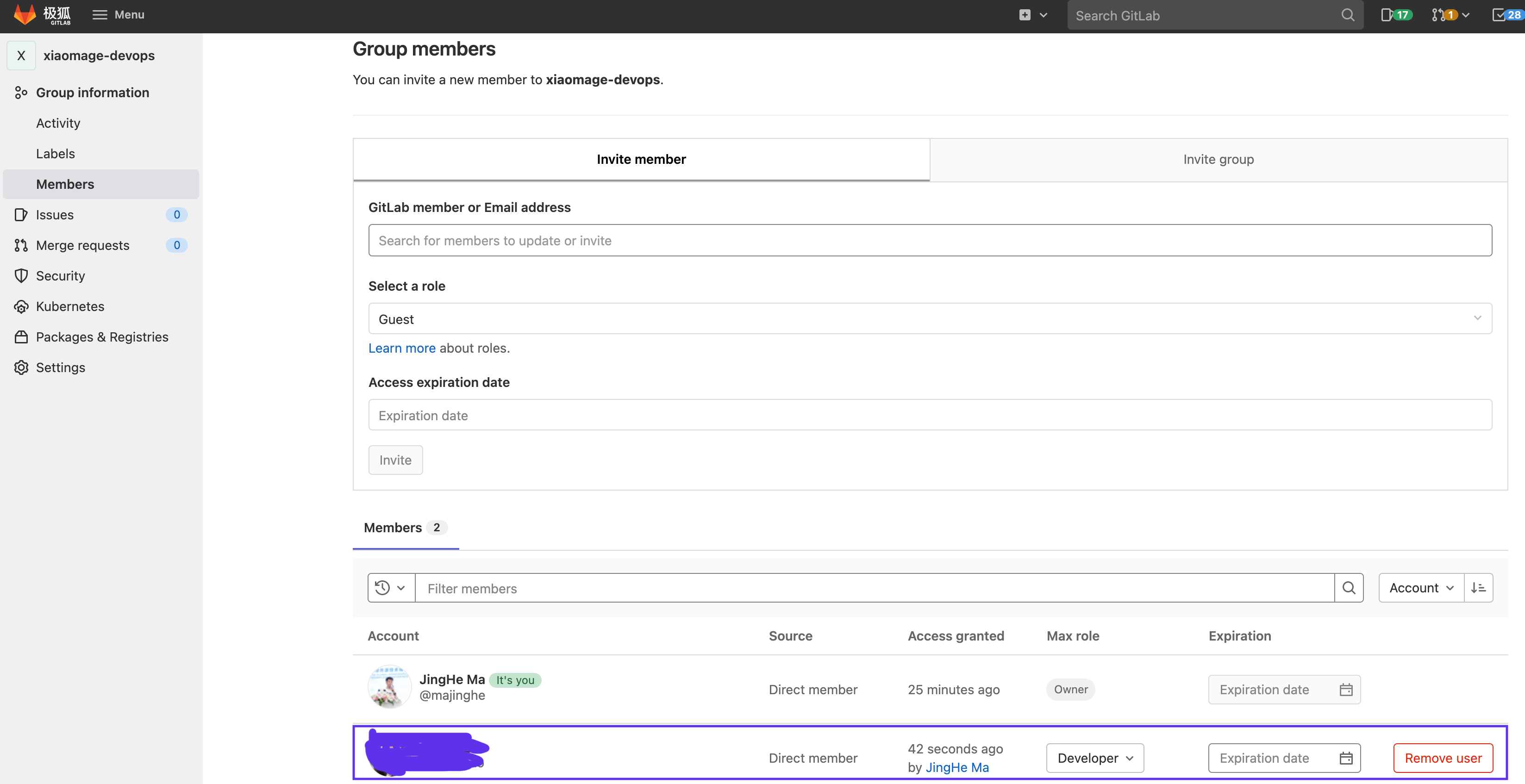Open calendar icon in JingHe Ma's expiration field

coord(1346,689)
